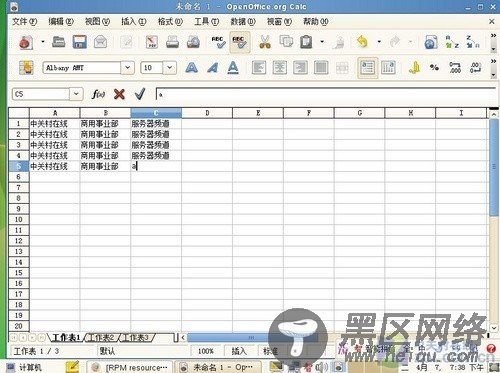
Task: Open the Hyperlink dialog globe icon
Action: pyautogui.click(x=431, y=42)
